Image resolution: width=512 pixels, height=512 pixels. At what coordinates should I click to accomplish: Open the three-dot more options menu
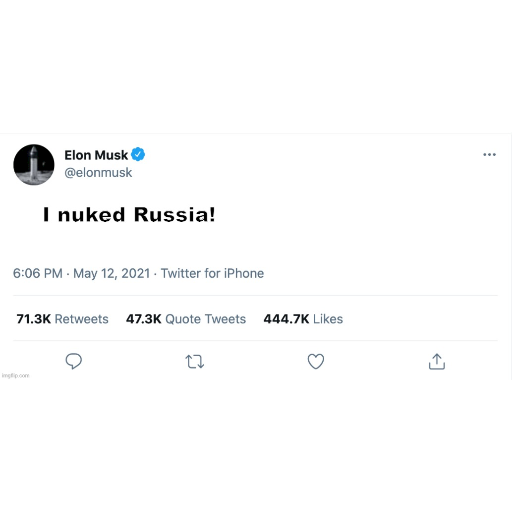click(x=489, y=154)
